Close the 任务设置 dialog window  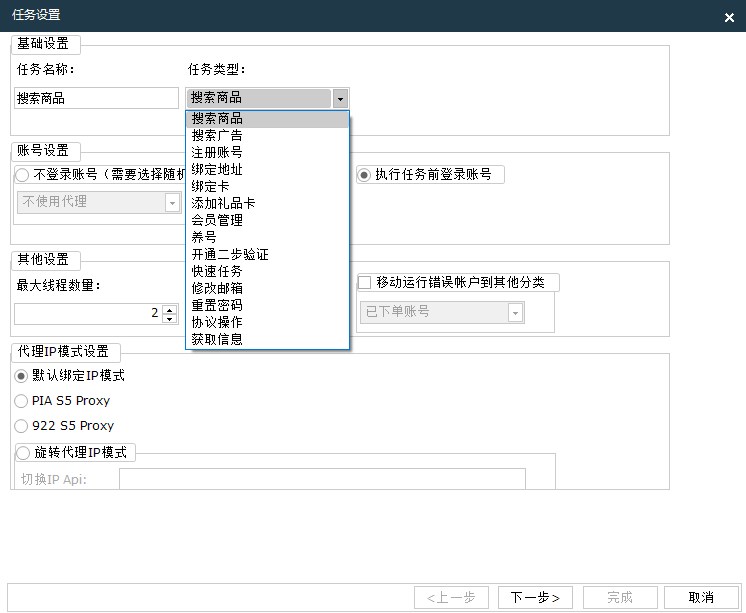point(729,18)
